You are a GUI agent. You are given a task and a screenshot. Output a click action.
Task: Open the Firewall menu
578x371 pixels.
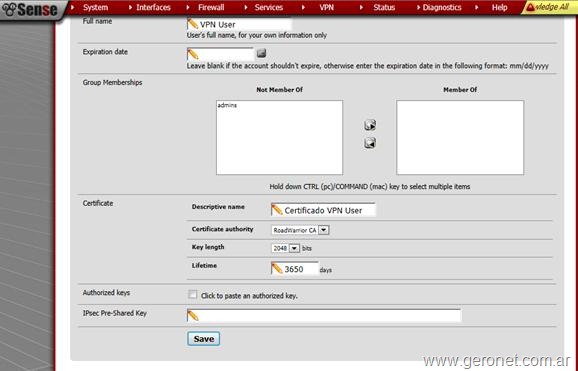211,7
